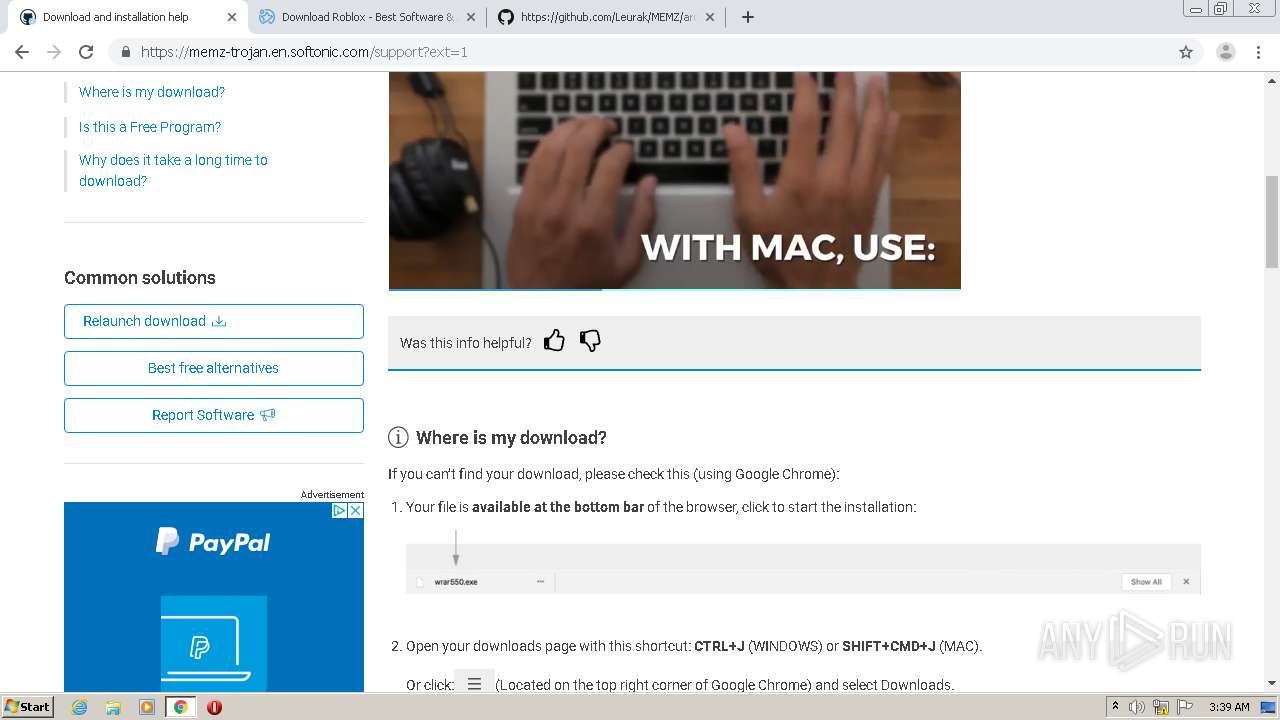Screen dimensions: 1280x720
Task: Open a new browser tab
Action: click(x=748, y=17)
